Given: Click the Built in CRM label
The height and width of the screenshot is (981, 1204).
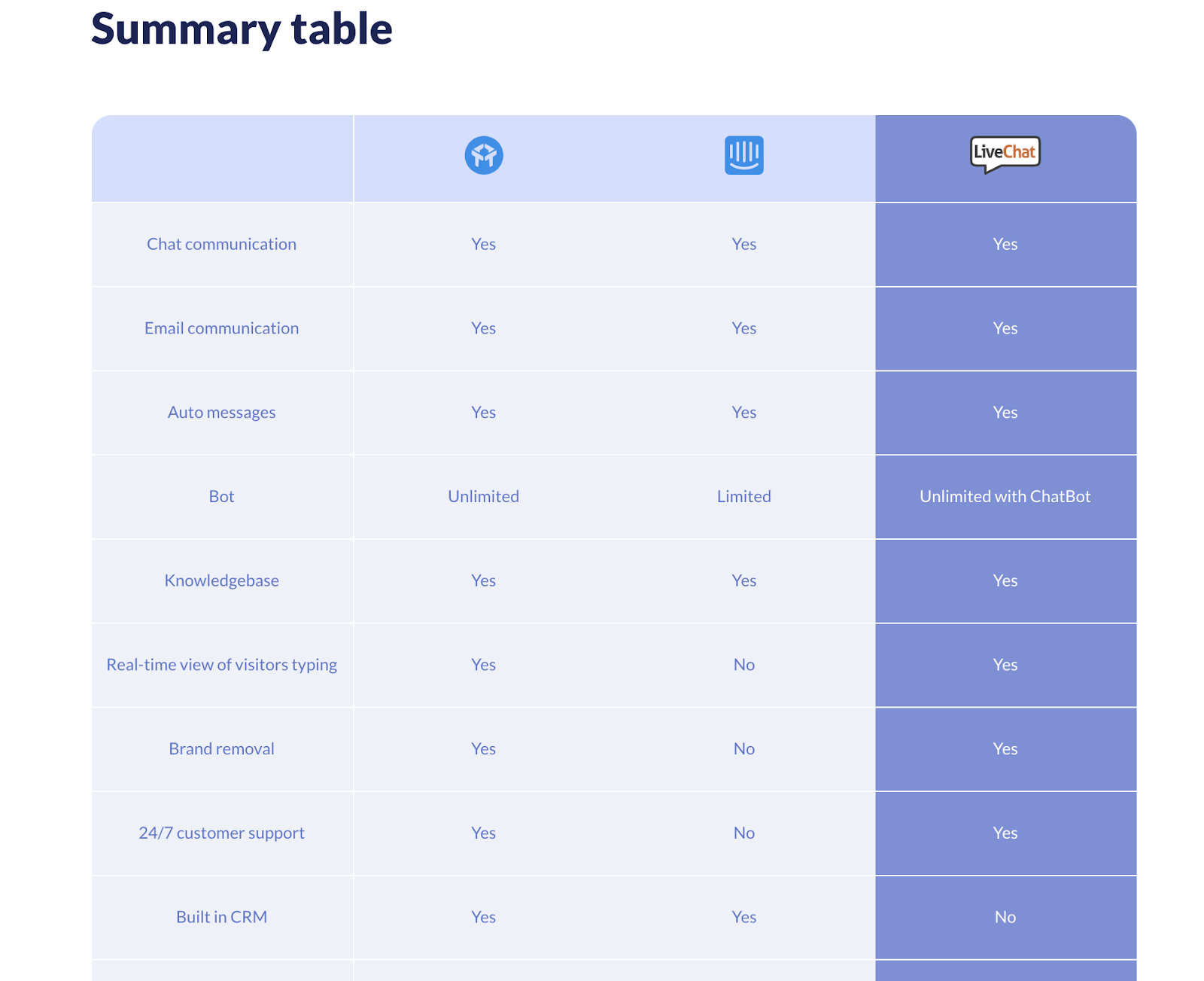Looking at the screenshot, I should [221, 917].
